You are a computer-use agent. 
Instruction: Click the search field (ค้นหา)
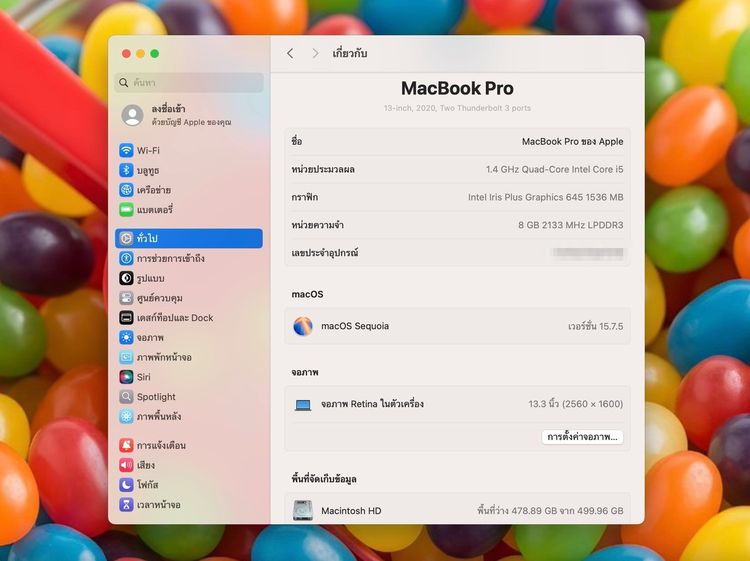point(189,83)
